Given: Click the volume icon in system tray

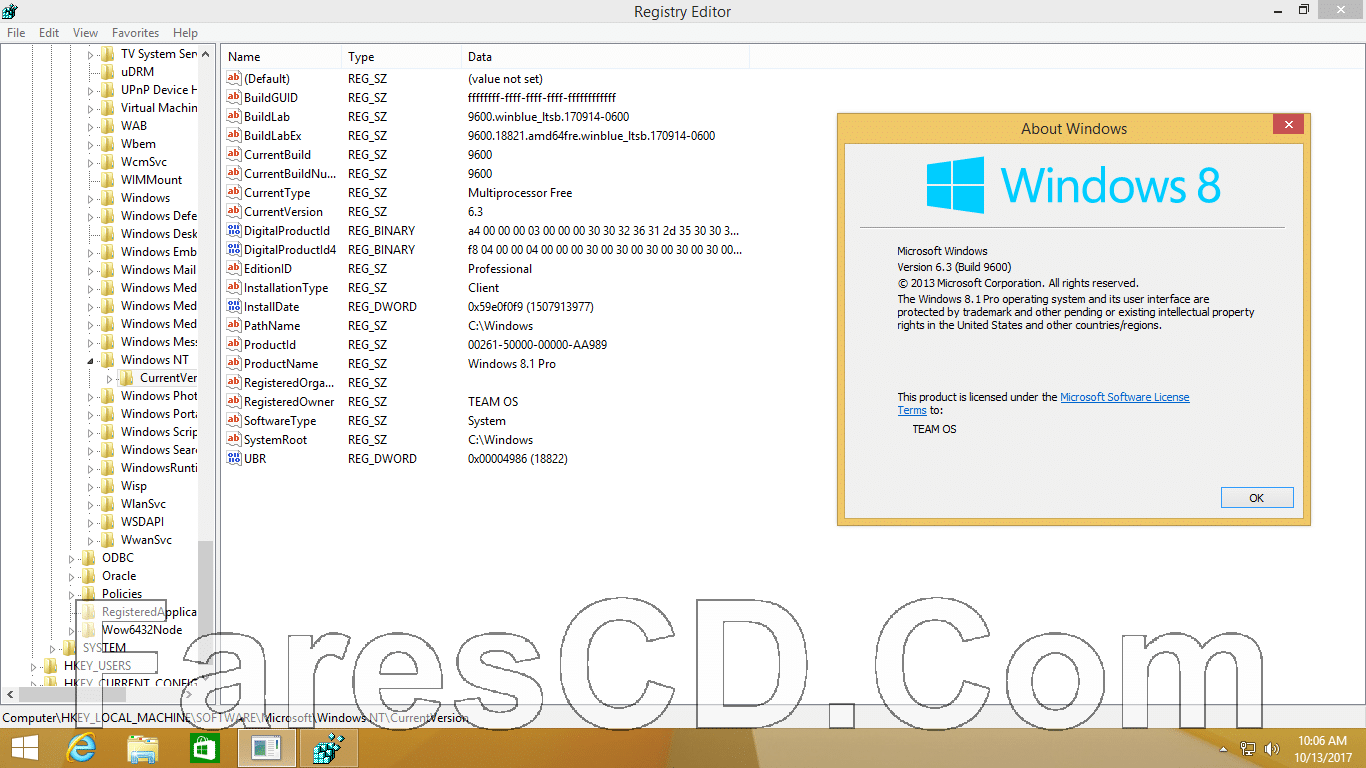Looking at the screenshot, I should point(1272,748).
